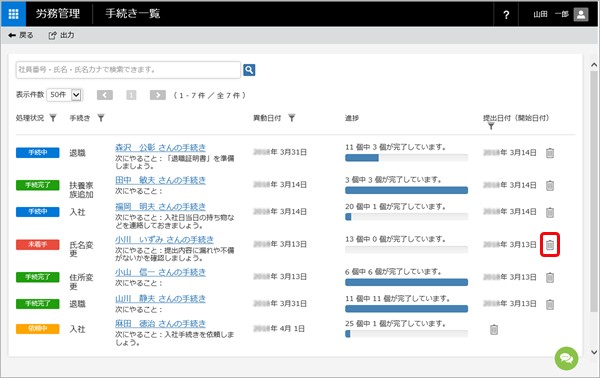Open the green chat support bubble

[x=566, y=358]
